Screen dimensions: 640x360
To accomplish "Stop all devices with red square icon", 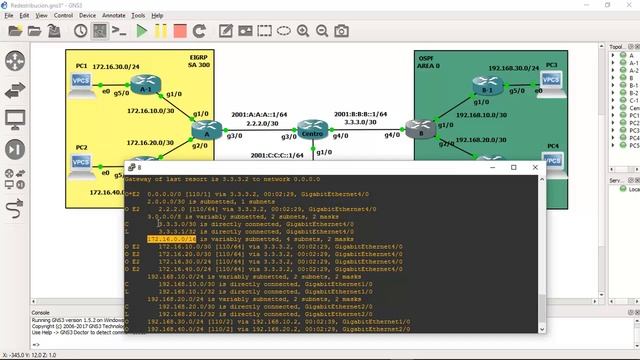I will [x=180, y=31].
